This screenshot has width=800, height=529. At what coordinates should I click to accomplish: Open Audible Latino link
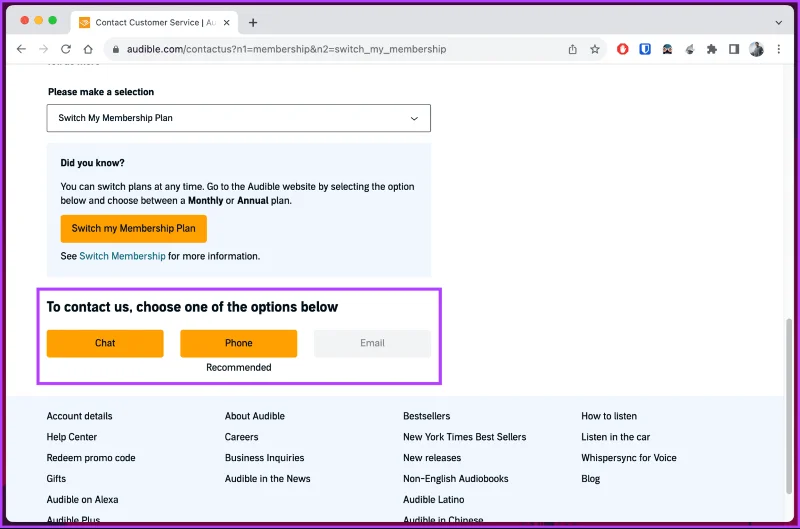tap(434, 499)
